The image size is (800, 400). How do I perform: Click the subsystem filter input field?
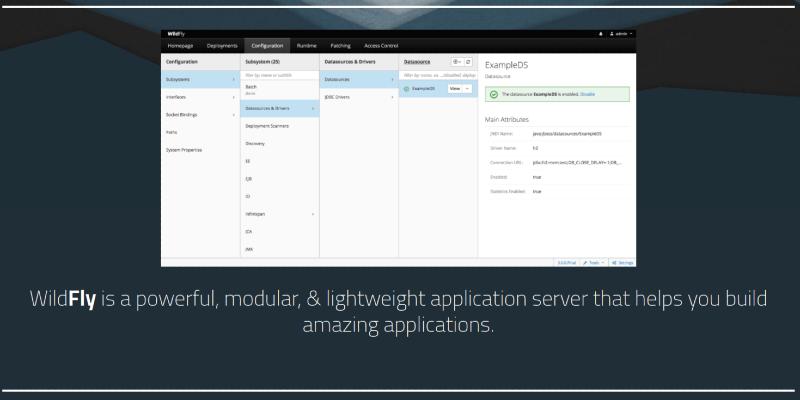280,75
